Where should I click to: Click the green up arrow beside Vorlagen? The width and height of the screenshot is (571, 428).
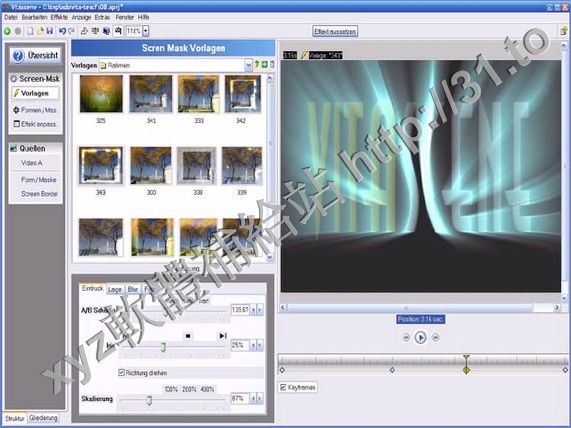[257, 65]
